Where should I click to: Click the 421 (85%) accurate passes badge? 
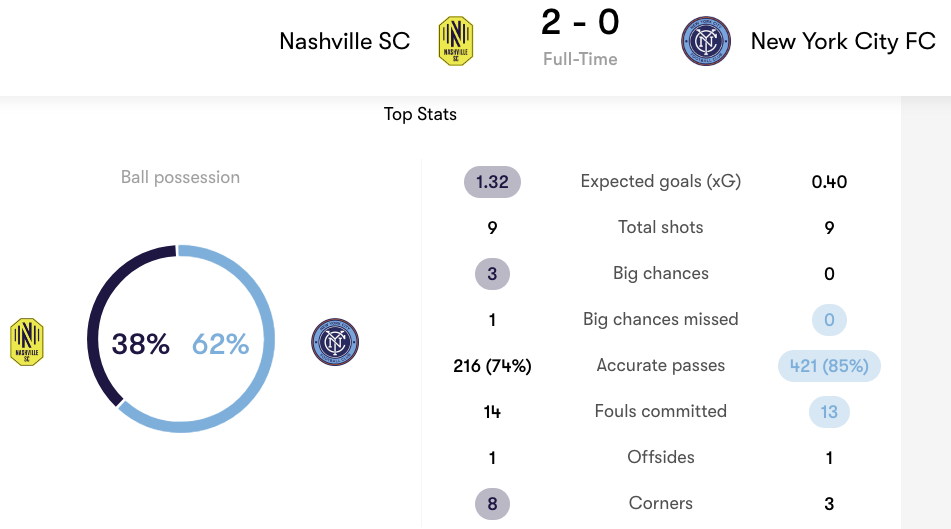point(829,366)
